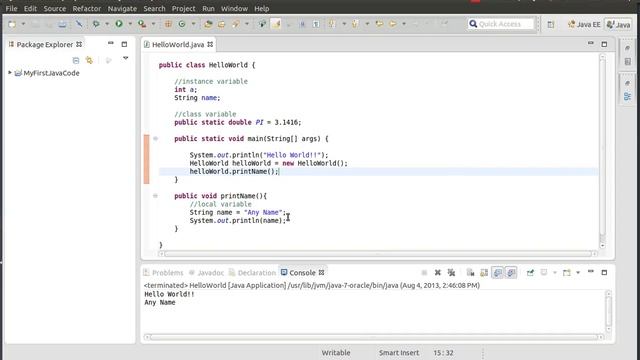Image resolution: width=640 pixels, height=360 pixels.
Task: Open Next Annotation dropdown arrow
Action: 344,24
